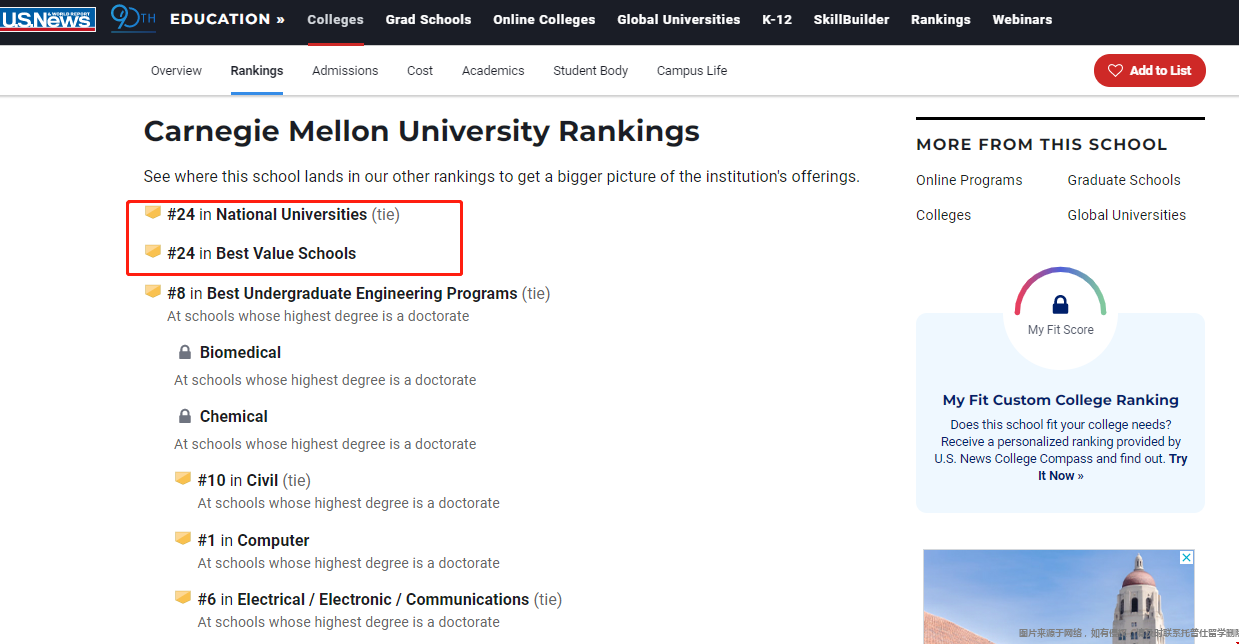The height and width of the screenshot is (644, 1239).
Task: Open the Civil engineering ranking
Action: pyautogui.click(x=262, y=480)
